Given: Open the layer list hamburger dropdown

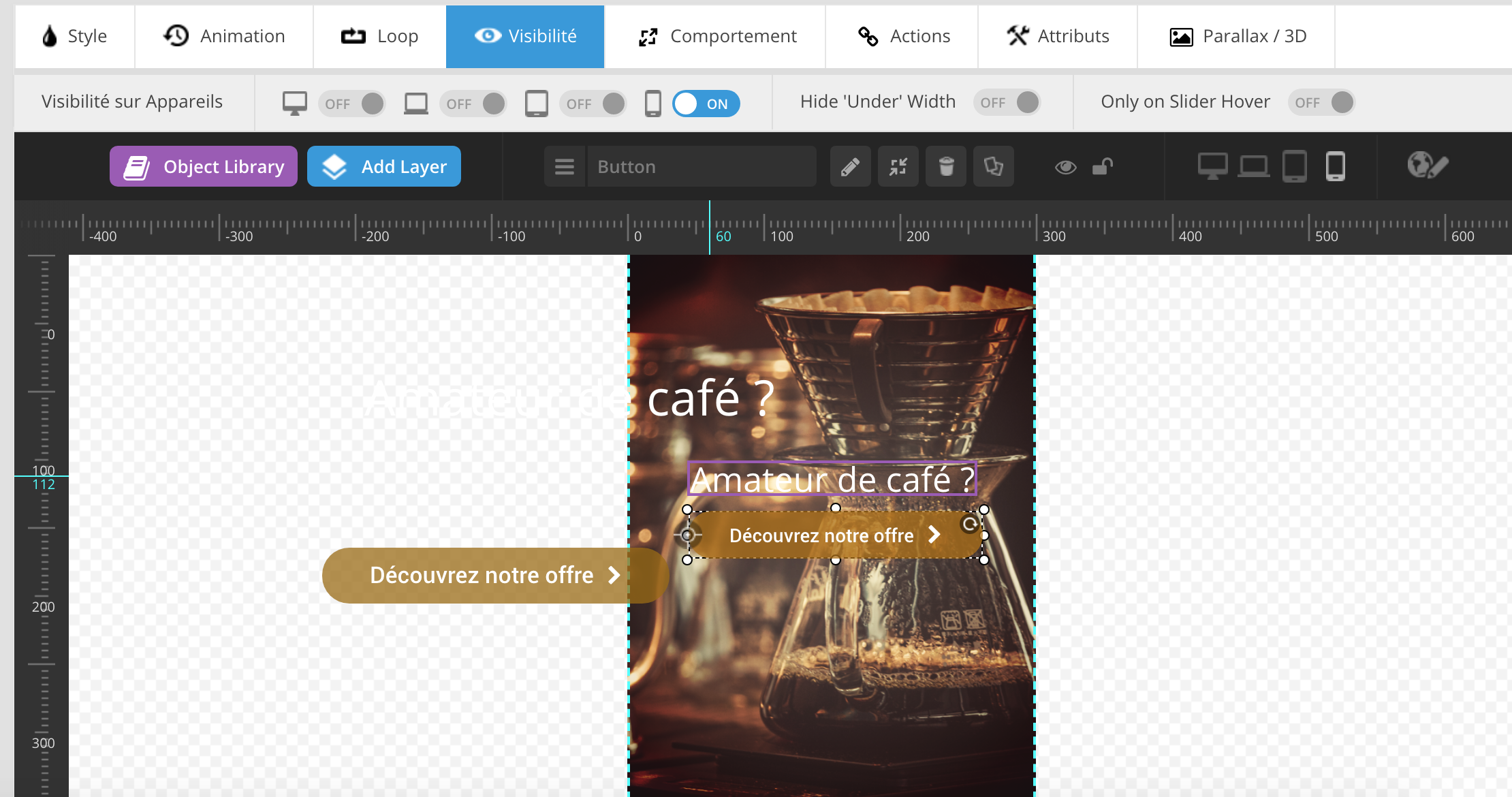Looking at the screenshot, I should (565, 166).
